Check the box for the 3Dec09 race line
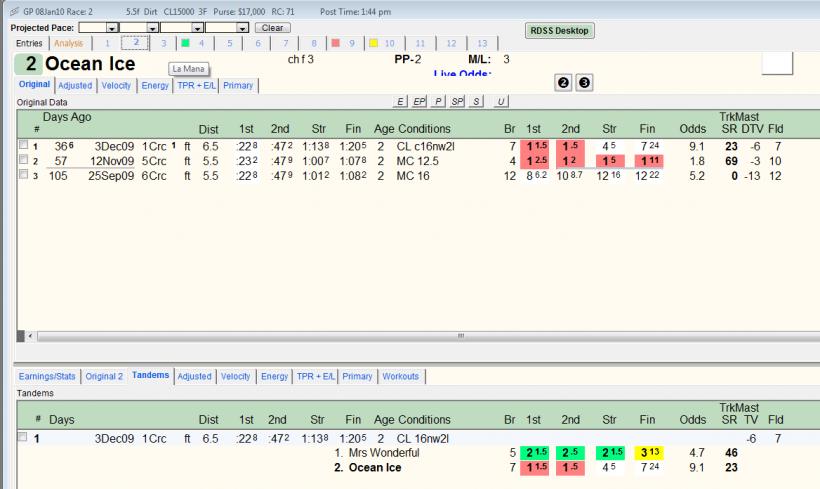This screenshot has width=820, height=489. click(x=23, y=144)
